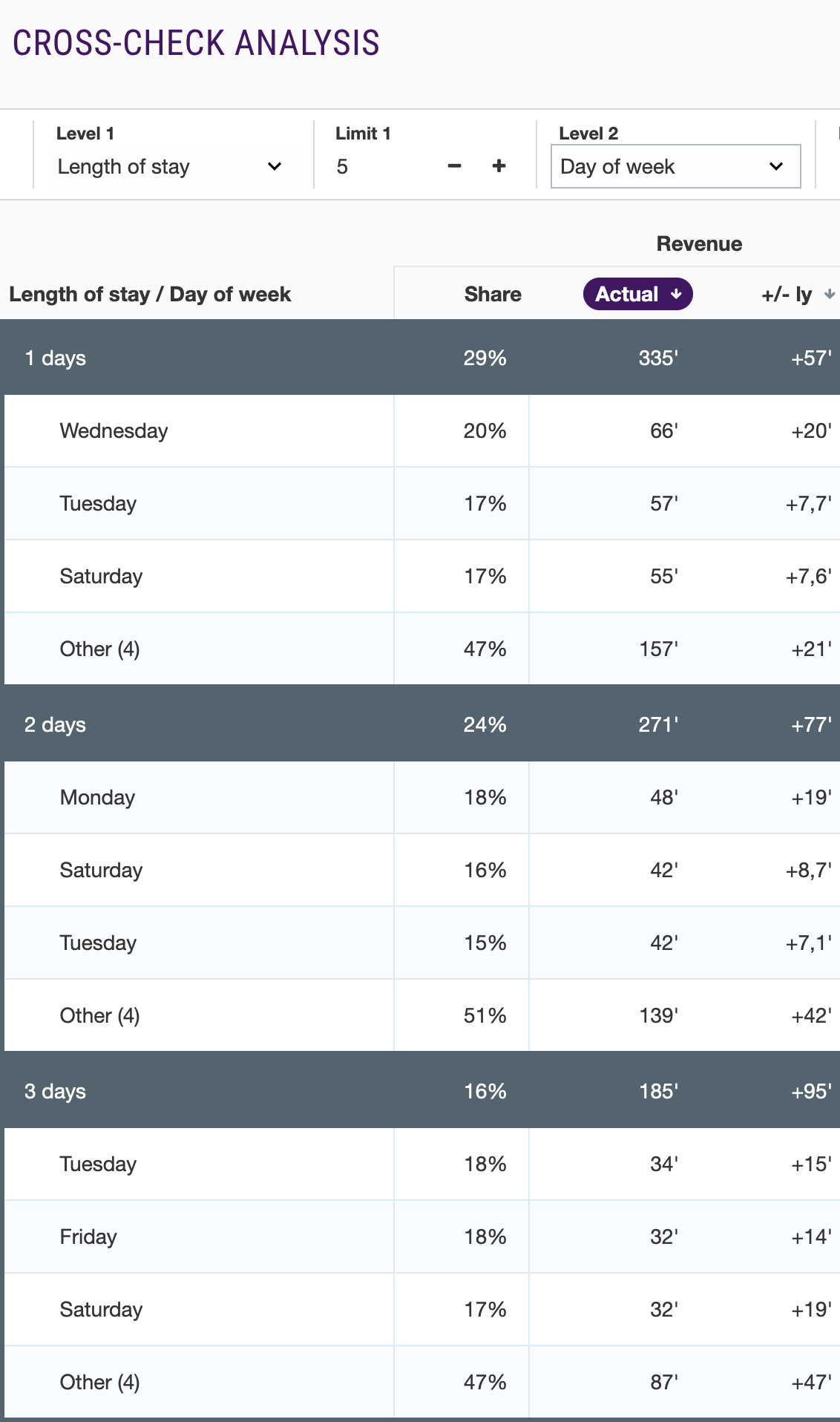The width and height of the screenshot is (840, 1422).
Task: Click the Revenue column group header
Action: tap(698, 243)
